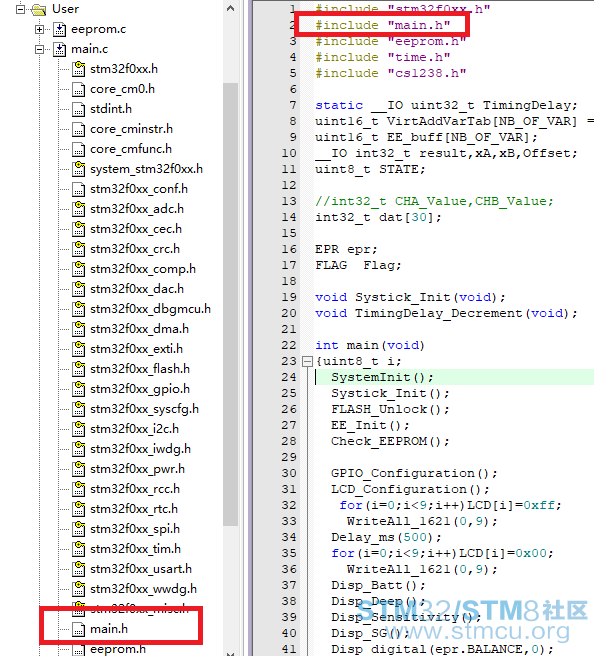Click the project tree scroll-down arrow
594x656 pixels.
click(230, 653)
